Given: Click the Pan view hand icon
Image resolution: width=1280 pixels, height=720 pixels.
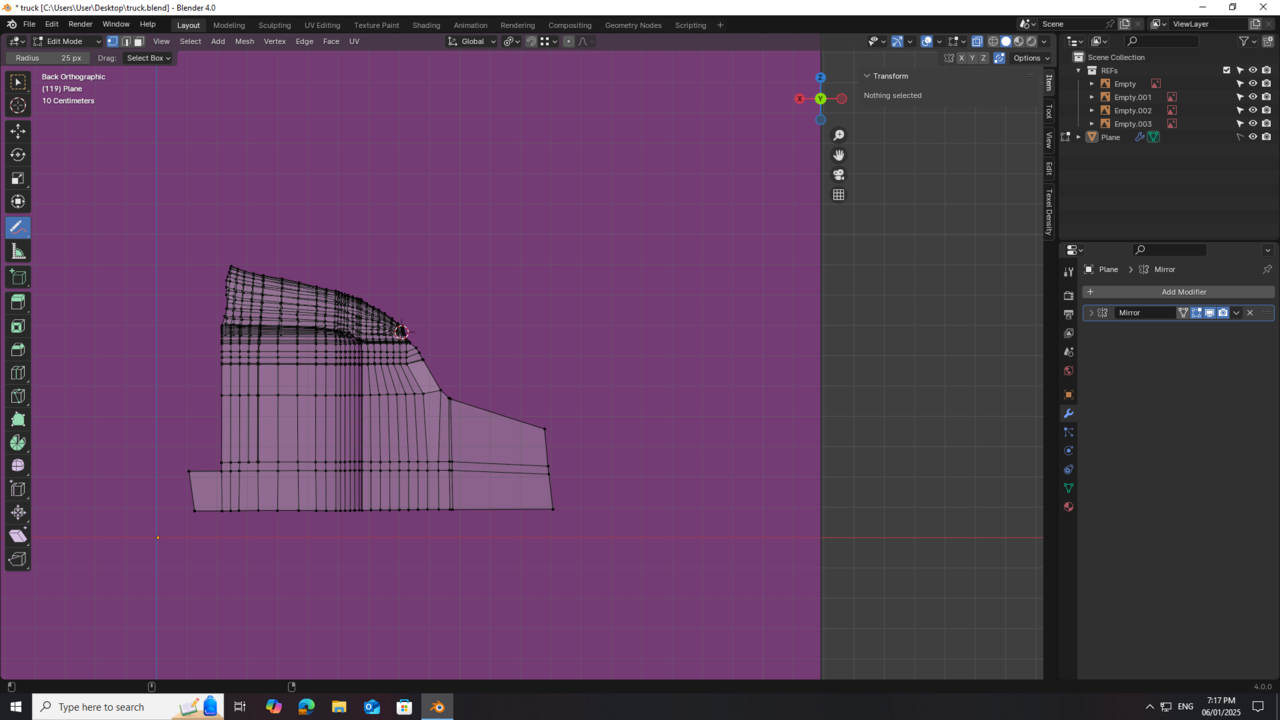Looking at the screenshot, I should (838, 155).
